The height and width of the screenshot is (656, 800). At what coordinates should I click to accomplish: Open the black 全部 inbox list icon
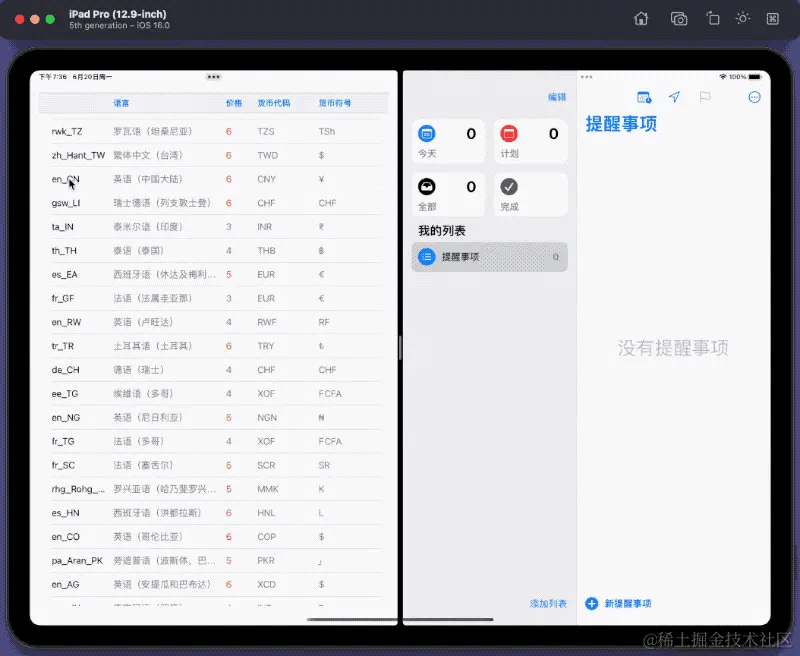coord(428,187)
